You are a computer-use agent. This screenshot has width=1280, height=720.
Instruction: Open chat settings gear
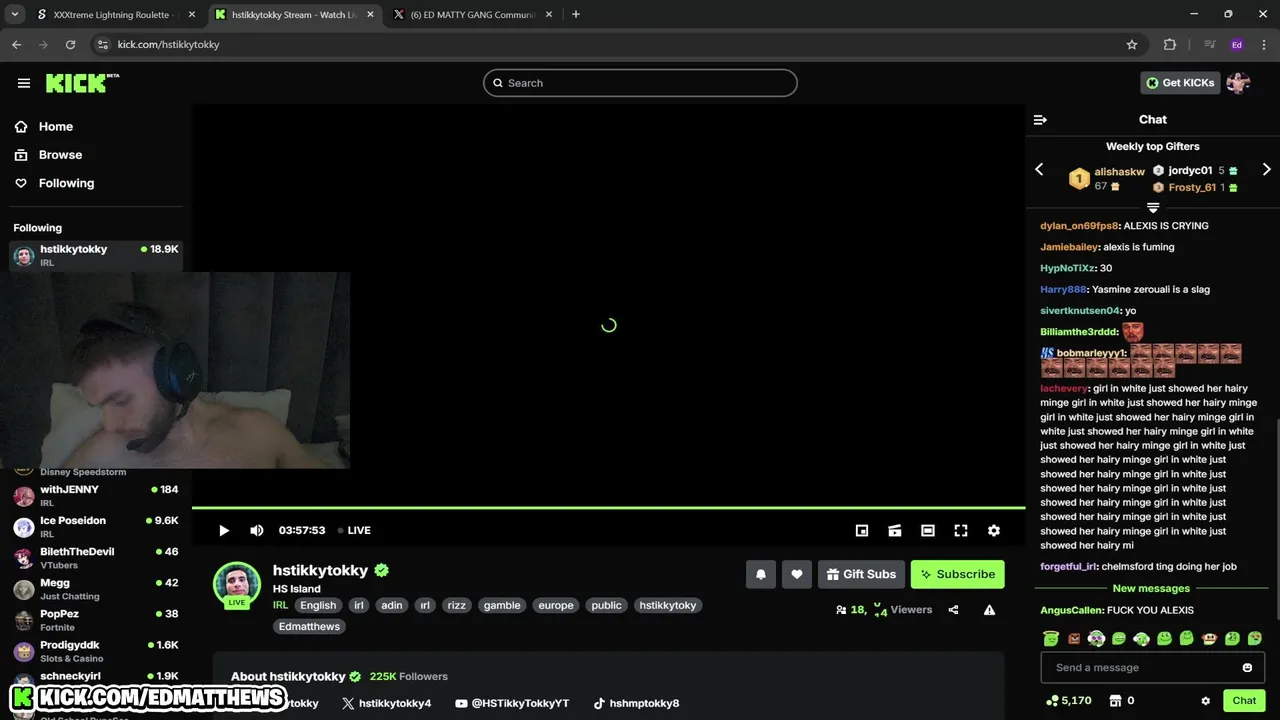click(1205, 701)
